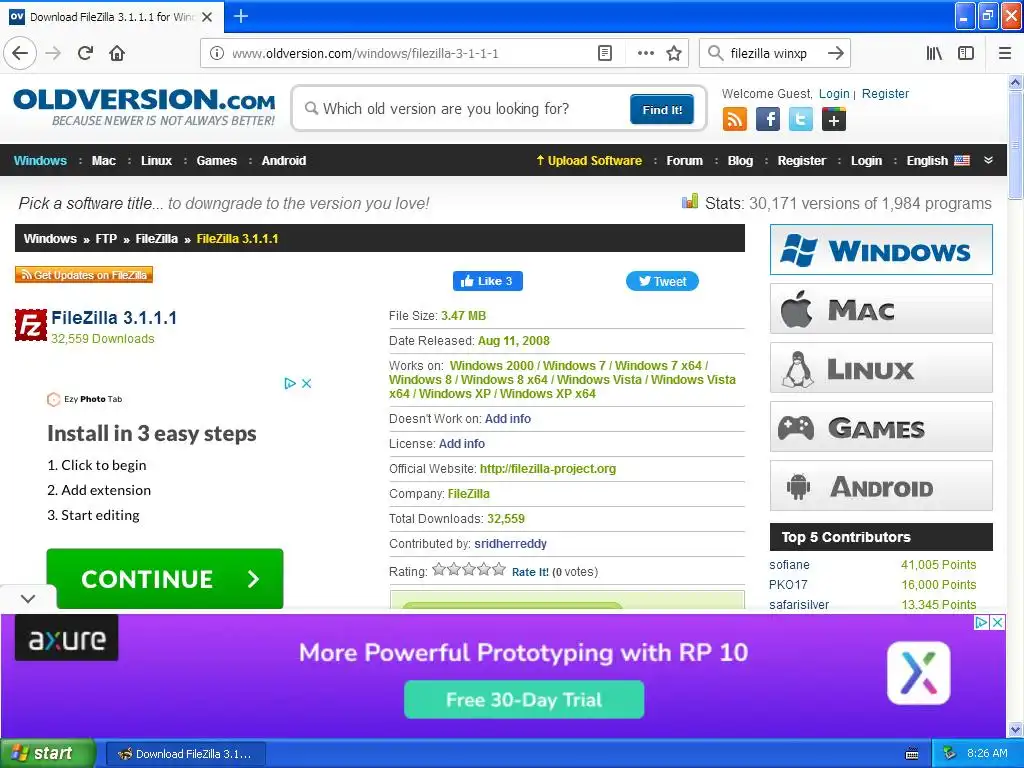
Task: Click Login link beside Welcome Guest
Action: (834, 93)
